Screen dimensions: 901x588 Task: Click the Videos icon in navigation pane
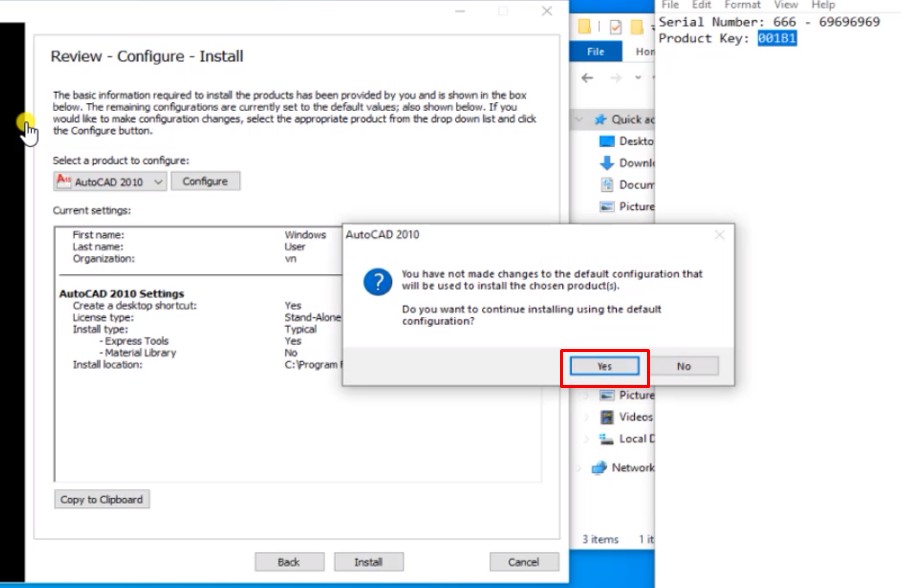tap(607, 417)
